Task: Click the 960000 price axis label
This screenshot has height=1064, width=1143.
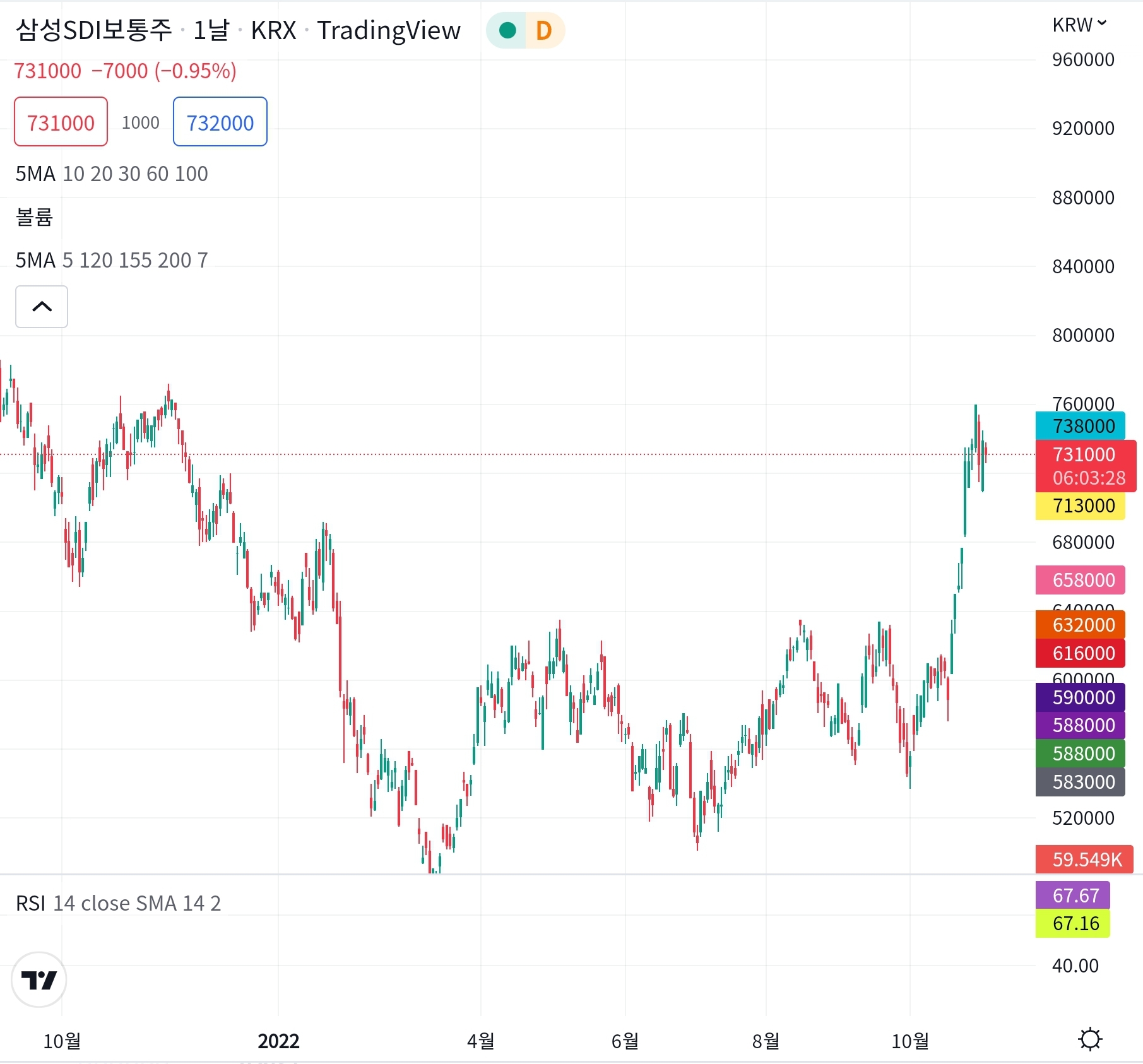Action: (1083, 60)
